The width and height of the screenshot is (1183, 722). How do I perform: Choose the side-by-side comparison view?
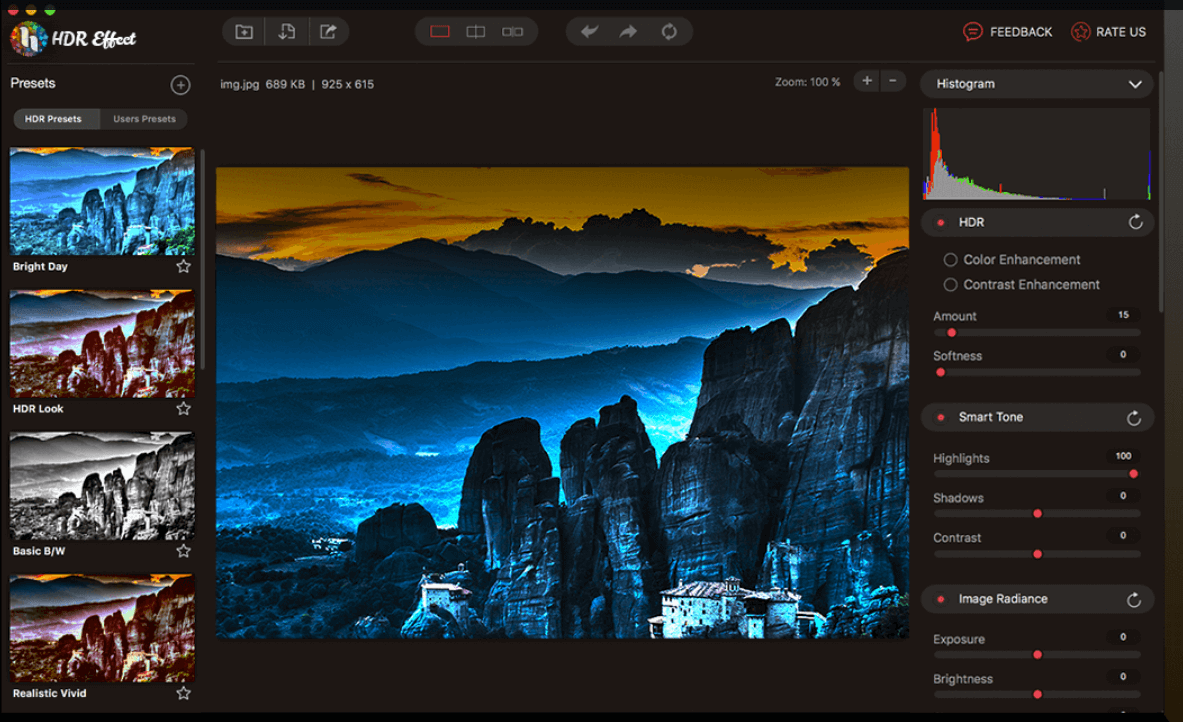point(512,31)
